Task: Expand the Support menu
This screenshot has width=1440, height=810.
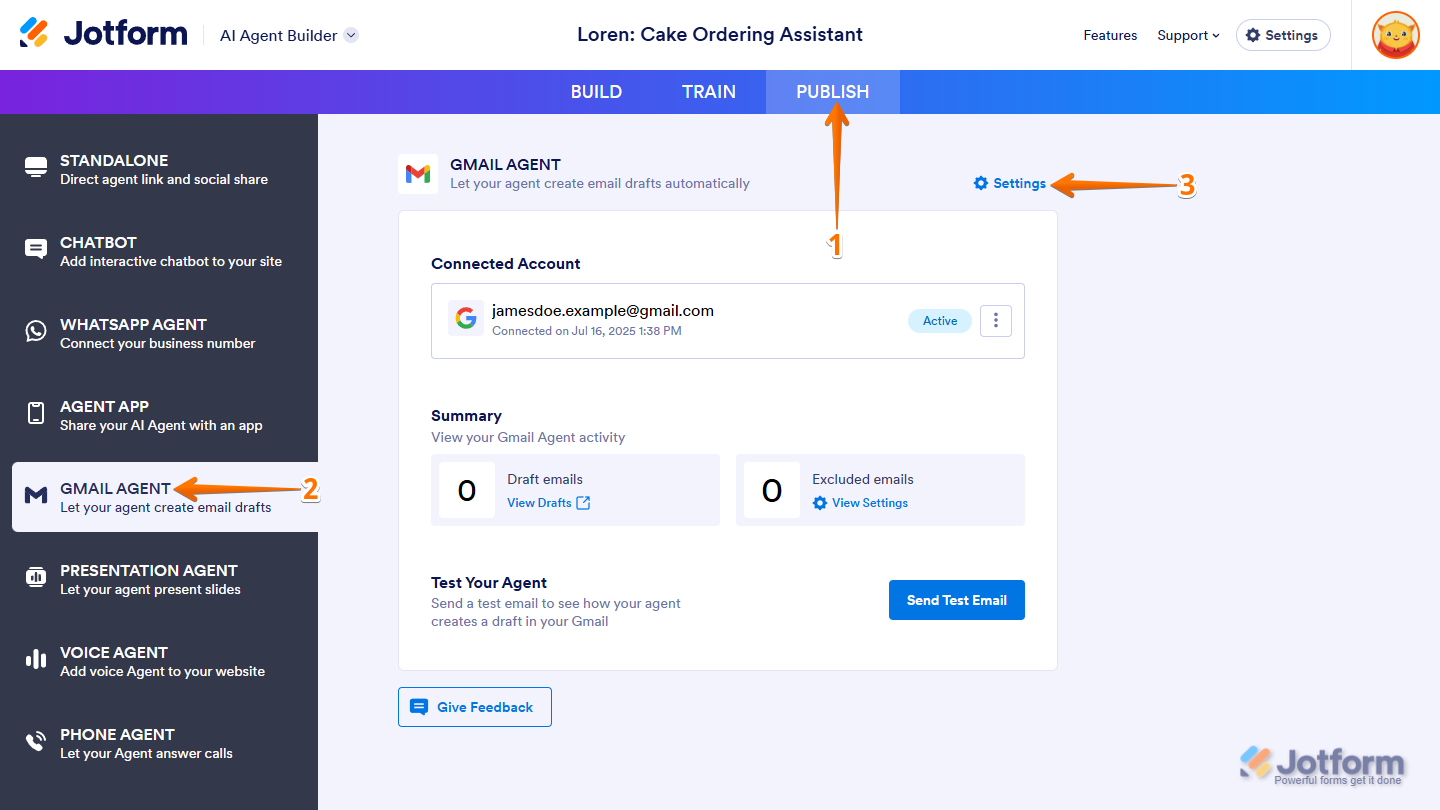Action: click(x=1188, y=35)
